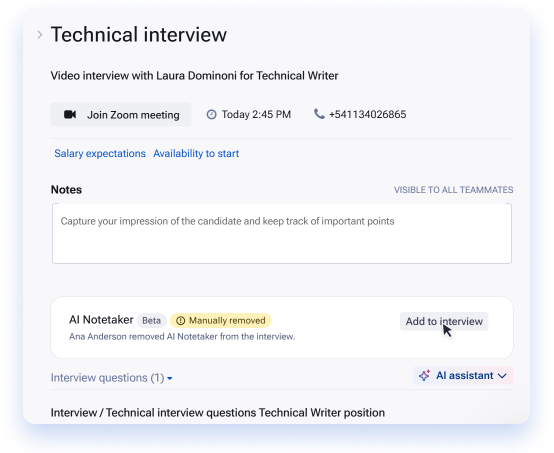
Task: Click the phone number +541134026865
Action: click(367, 114)
